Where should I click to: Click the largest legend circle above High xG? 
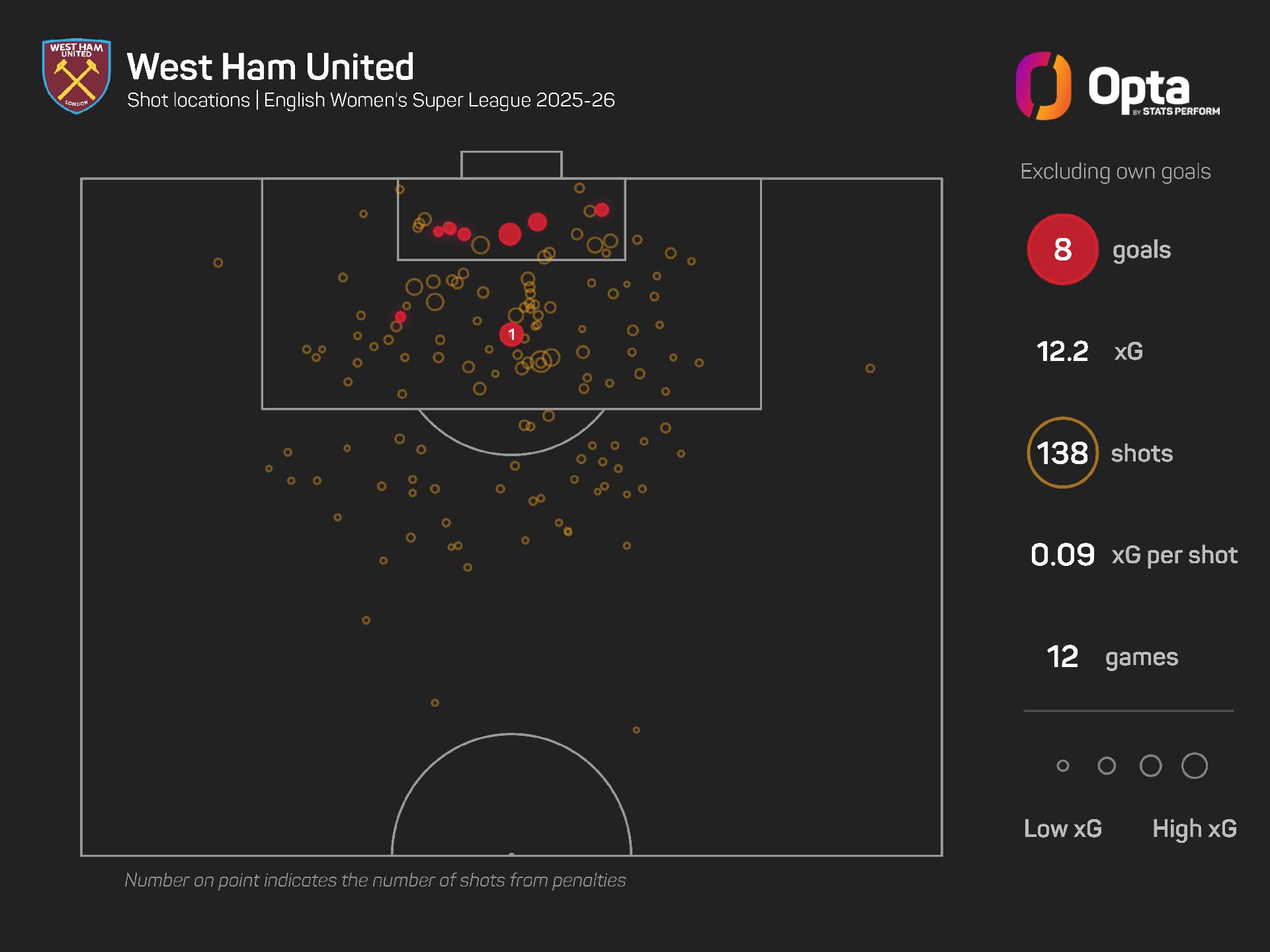(1194, 766)
